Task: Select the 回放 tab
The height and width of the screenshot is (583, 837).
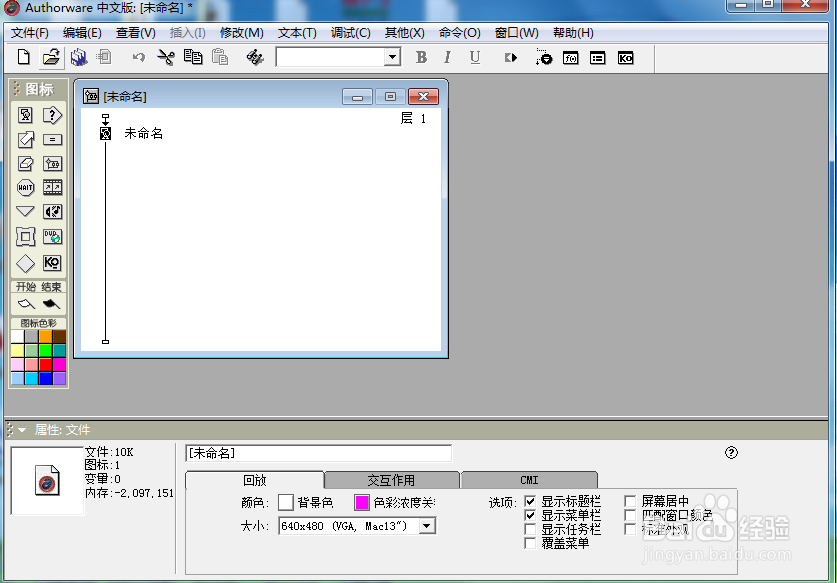Action: [x=255, y=480]
